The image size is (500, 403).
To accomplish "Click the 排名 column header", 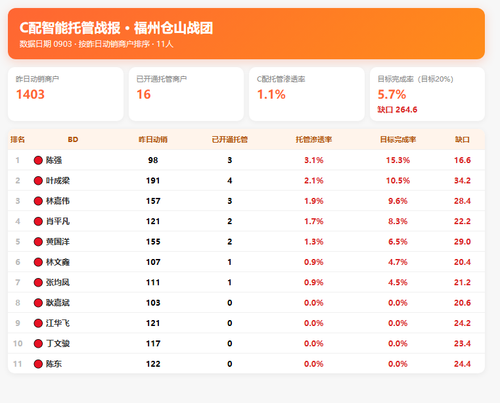I will pos(18,139).
